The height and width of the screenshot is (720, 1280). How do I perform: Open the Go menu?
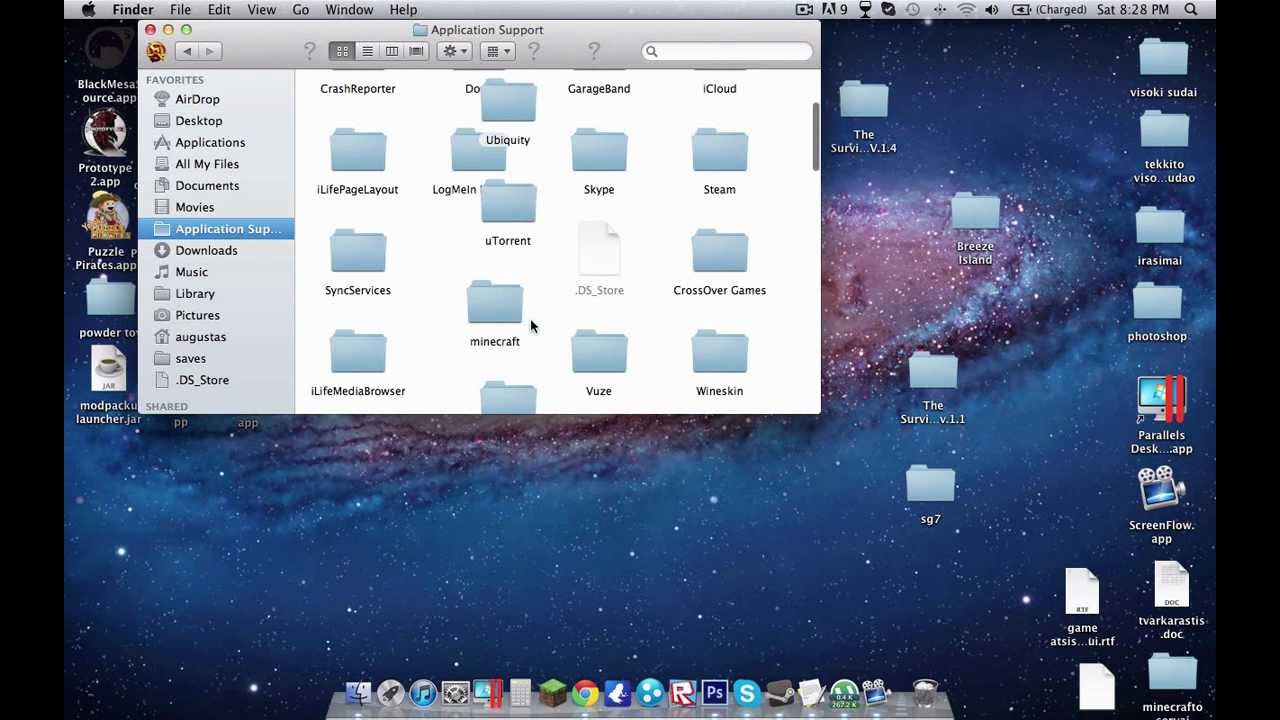[300, 10]
